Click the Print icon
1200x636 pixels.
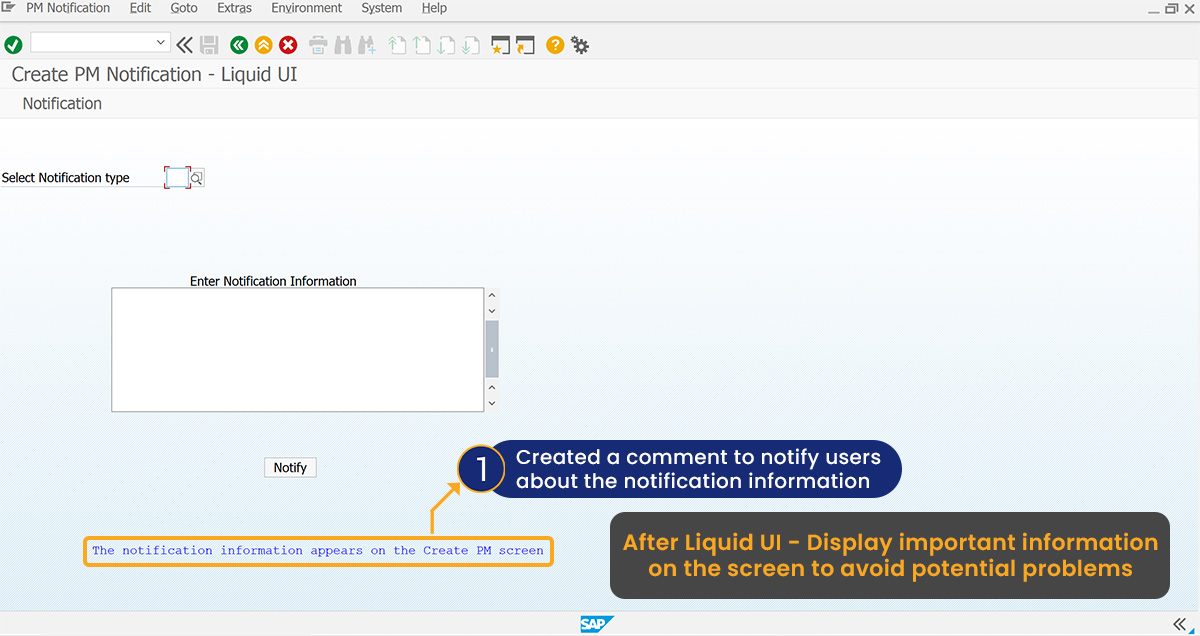(318, 44)
